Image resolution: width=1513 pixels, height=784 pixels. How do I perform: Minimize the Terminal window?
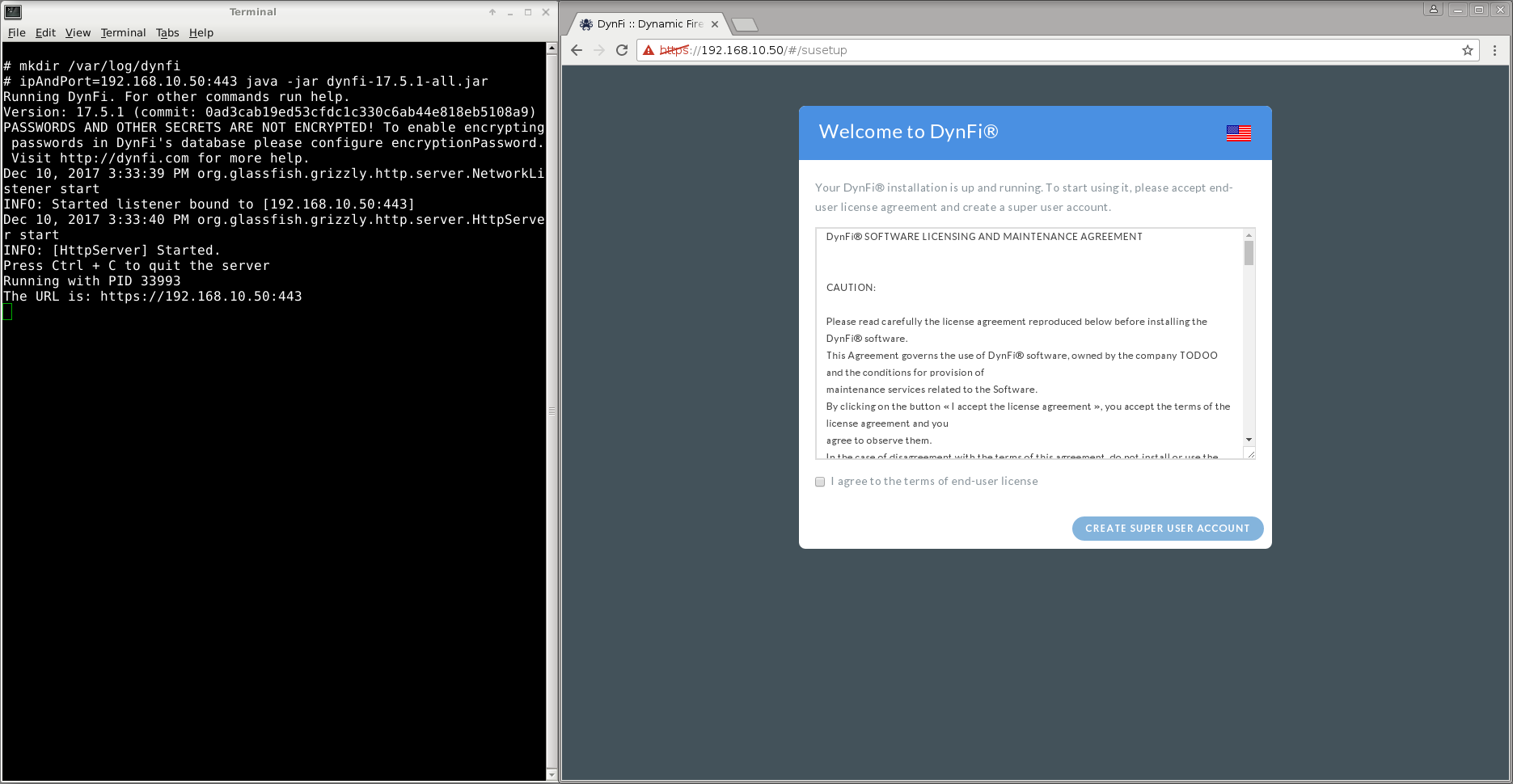tap(510, 12)
